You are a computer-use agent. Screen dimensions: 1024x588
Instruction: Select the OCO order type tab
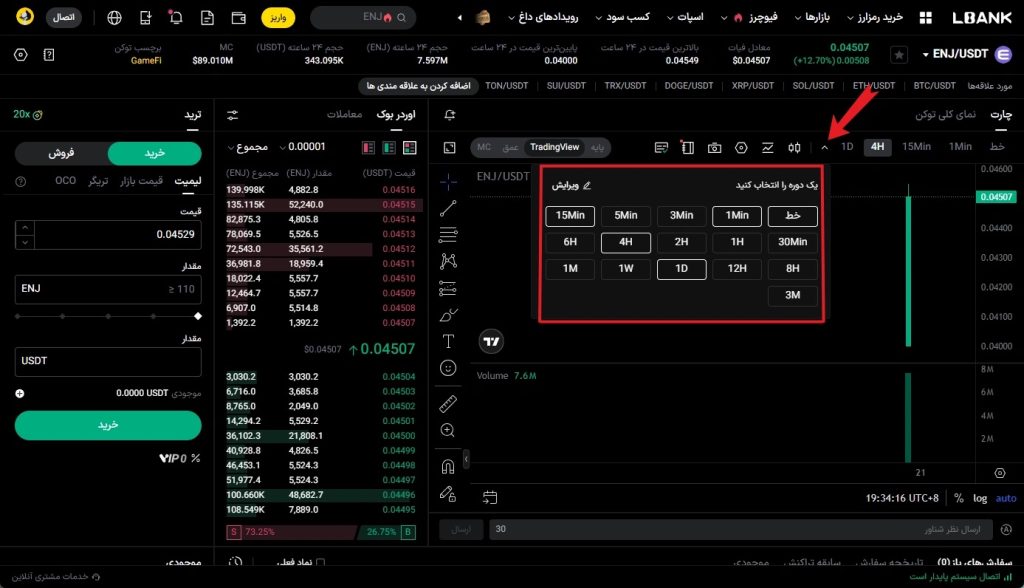[65, 181]
